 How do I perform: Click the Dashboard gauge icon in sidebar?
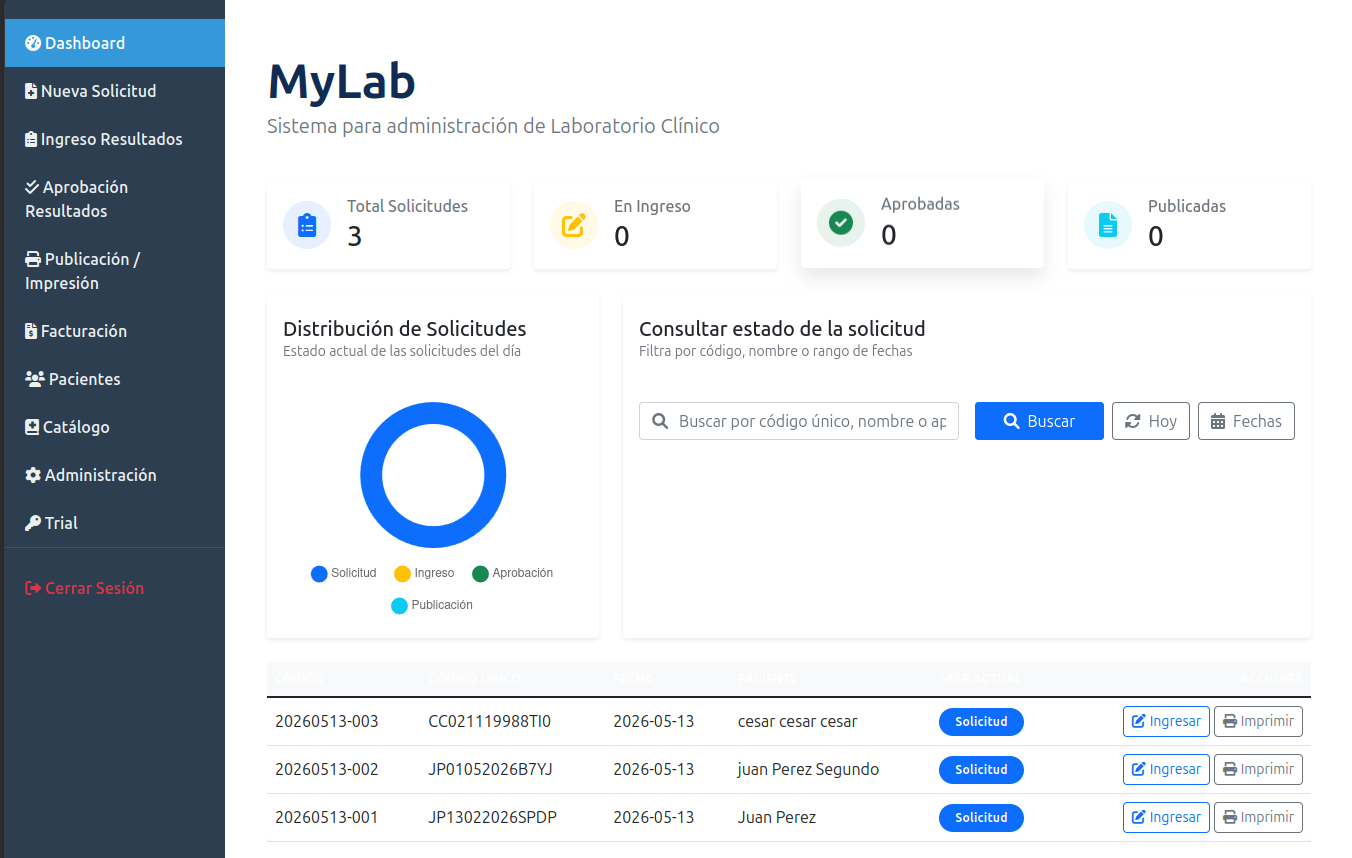(x=33, y=43)
